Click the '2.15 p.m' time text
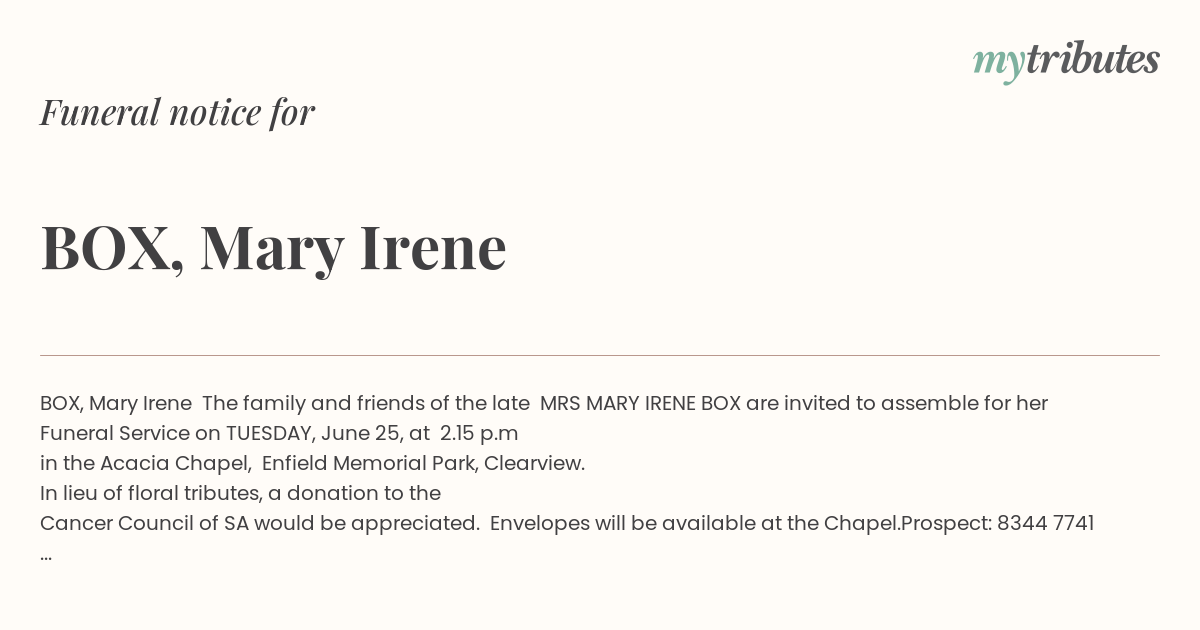The image size is (1200, 630). [x=479, y=434]
